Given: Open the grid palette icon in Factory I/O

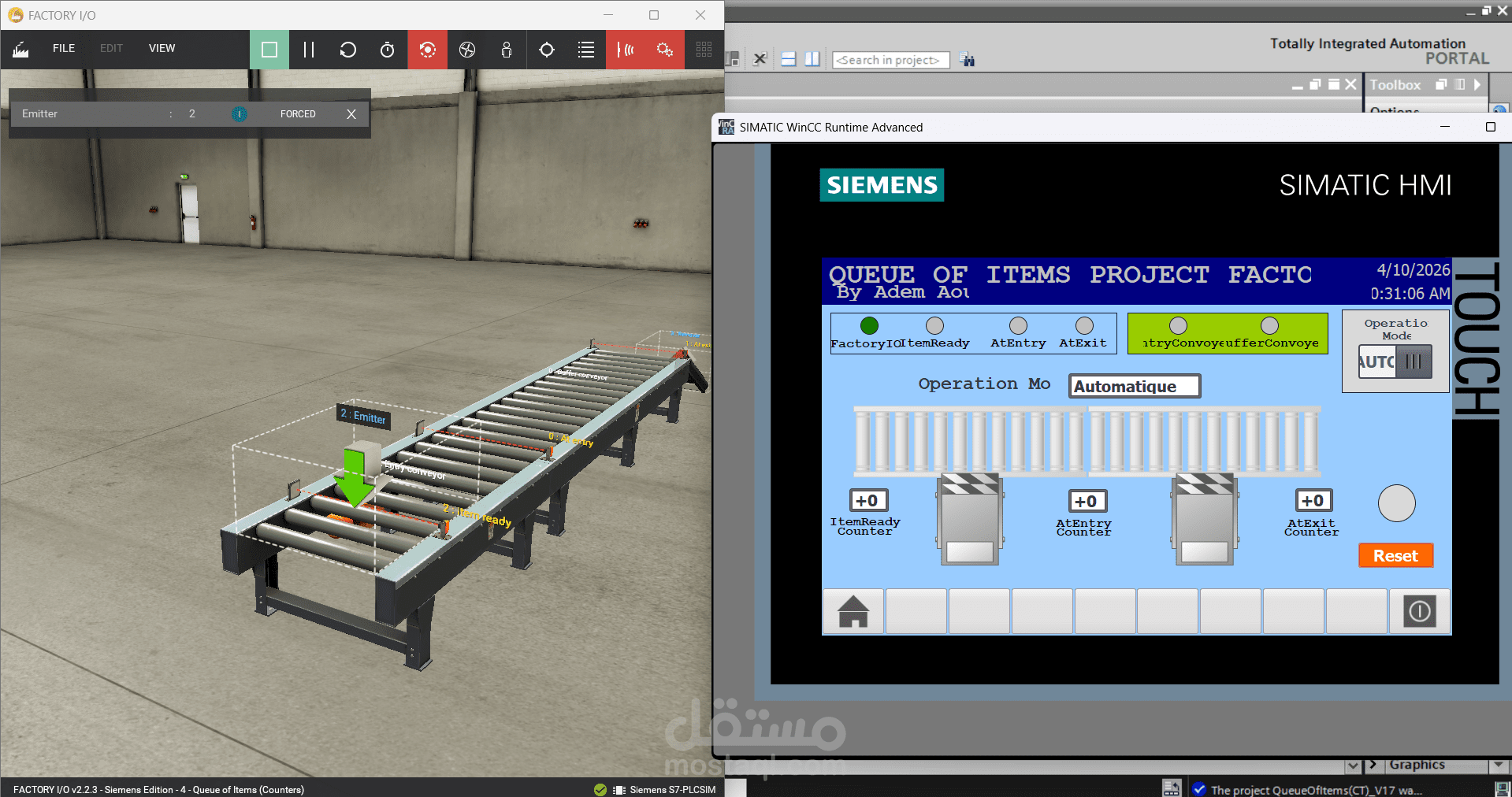Looking at the screenshot, I should coord(704,50).
